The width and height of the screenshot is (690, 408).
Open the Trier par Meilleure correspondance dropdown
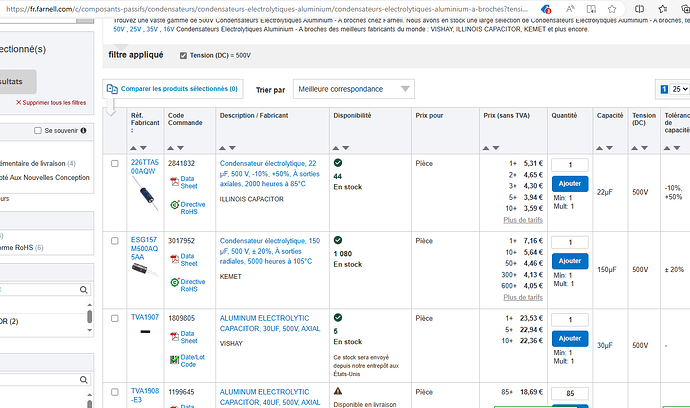(354, 89)
